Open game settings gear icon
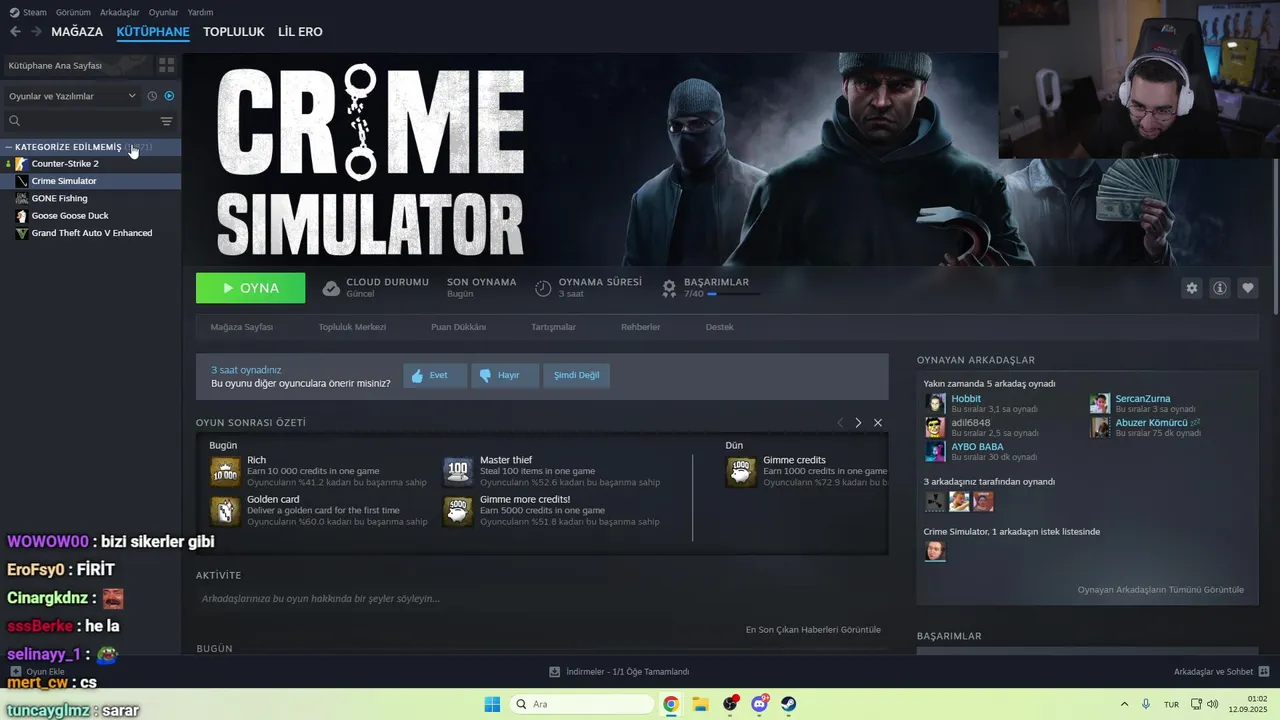 pyautogui.click(x=1191, y=288)
